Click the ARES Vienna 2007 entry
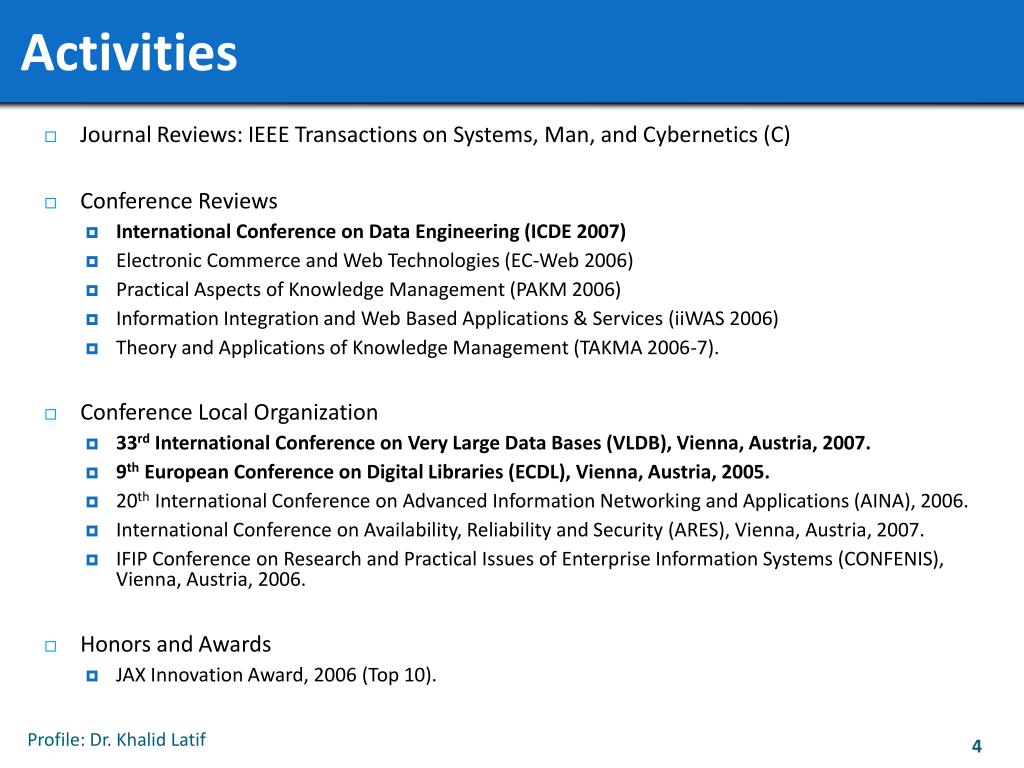This screenshot has width=1024, height=768. coord(520,530)
